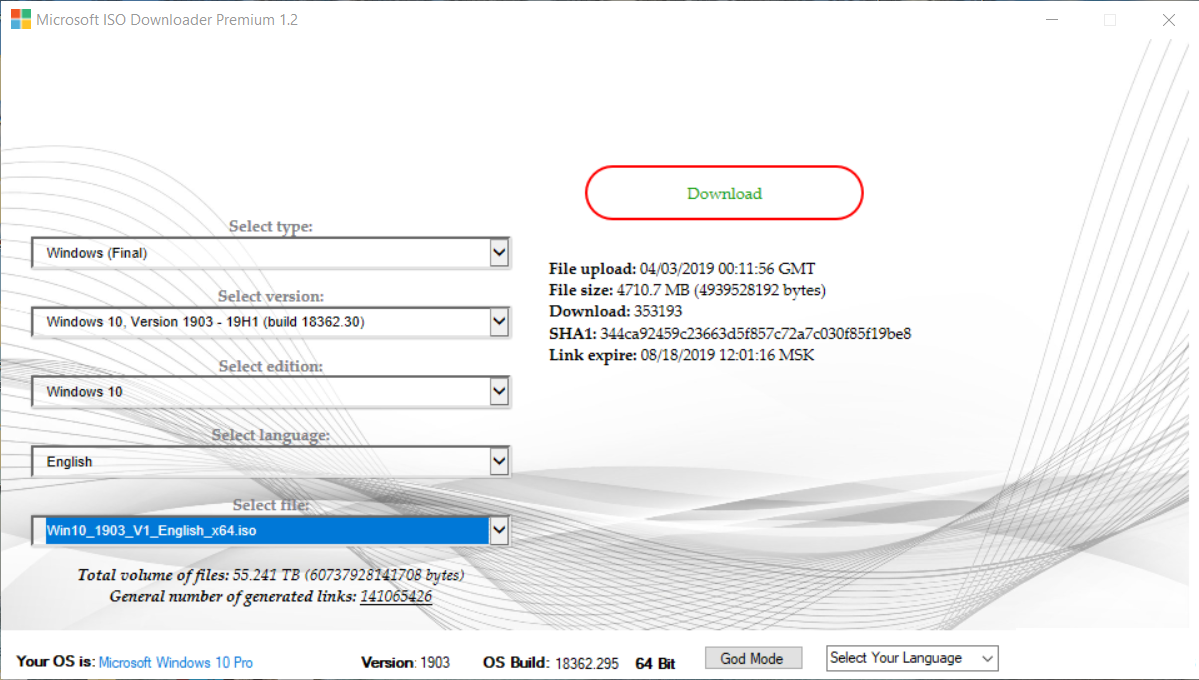
Task: Click the Version 1903 status text
Action: 405,662
